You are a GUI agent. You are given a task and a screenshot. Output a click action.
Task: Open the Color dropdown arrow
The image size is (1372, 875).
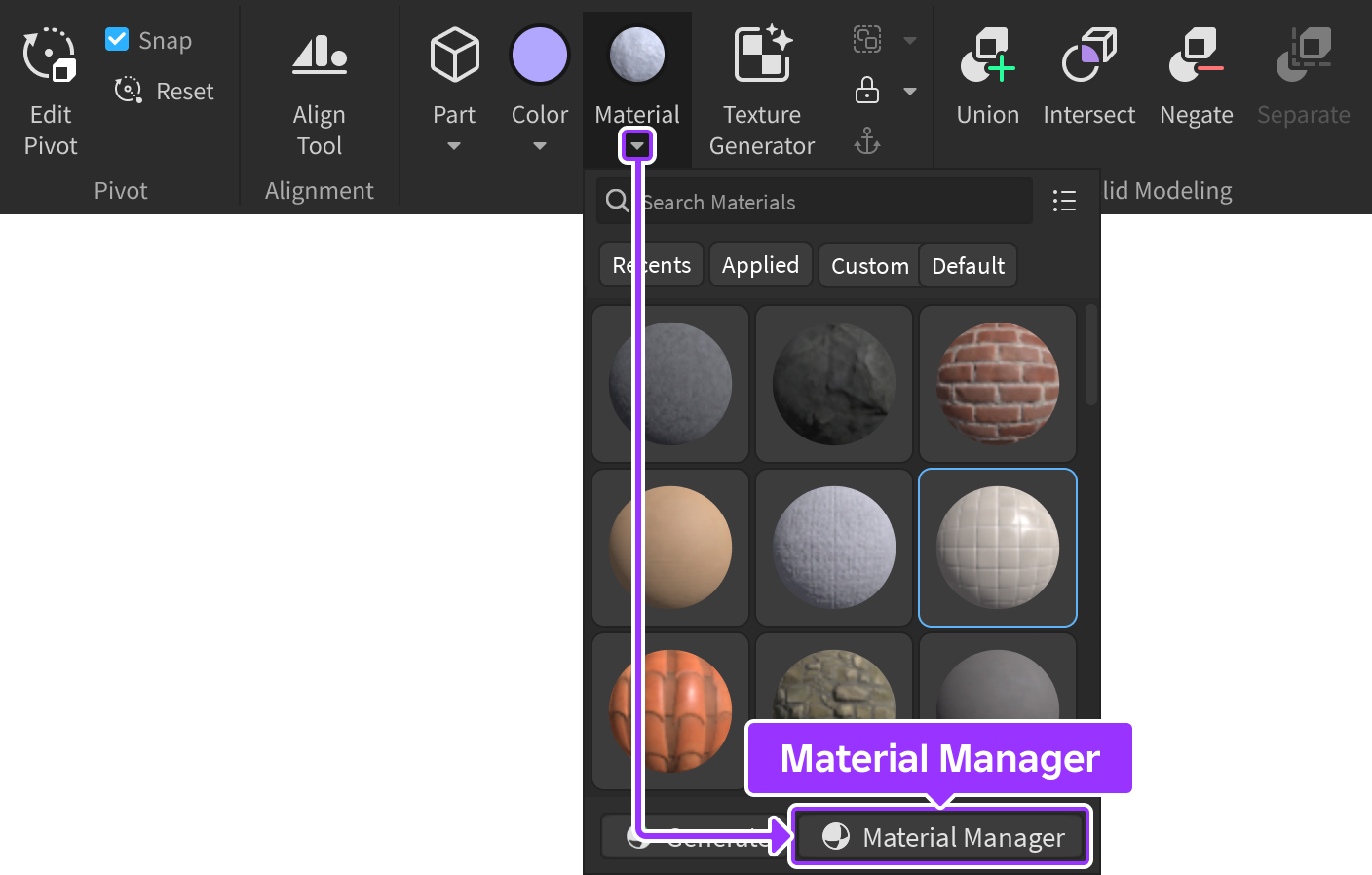(540, 146)
